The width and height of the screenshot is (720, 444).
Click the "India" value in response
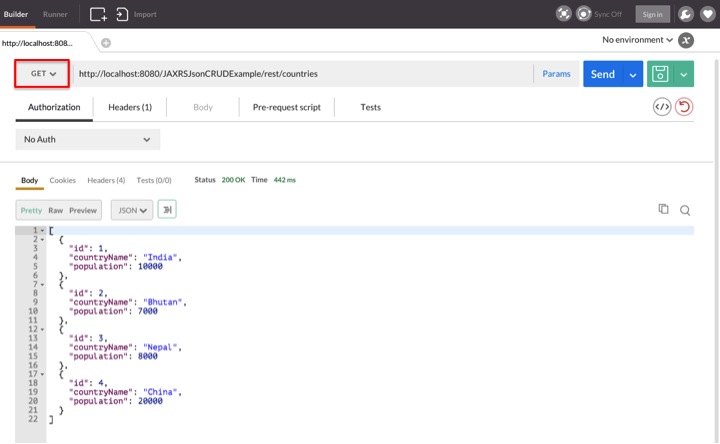(x=160, y=257)
